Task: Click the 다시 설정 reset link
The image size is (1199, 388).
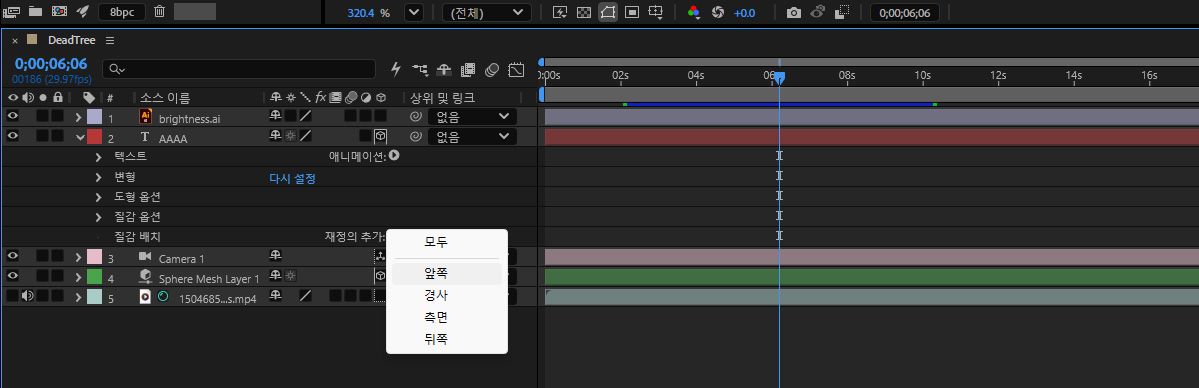Action: (x=292, y=178)
